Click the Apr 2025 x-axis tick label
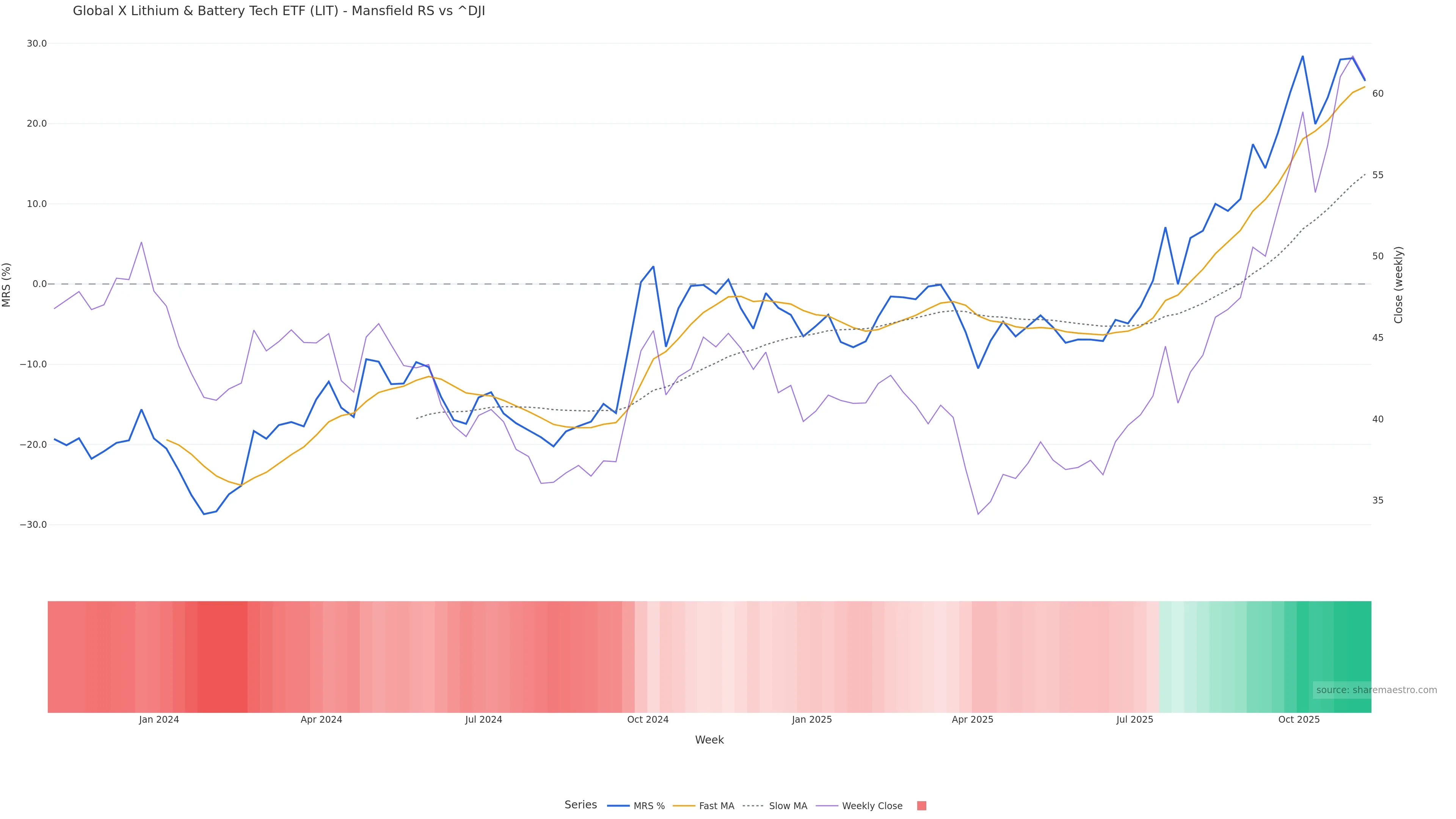 pos(972,720)
